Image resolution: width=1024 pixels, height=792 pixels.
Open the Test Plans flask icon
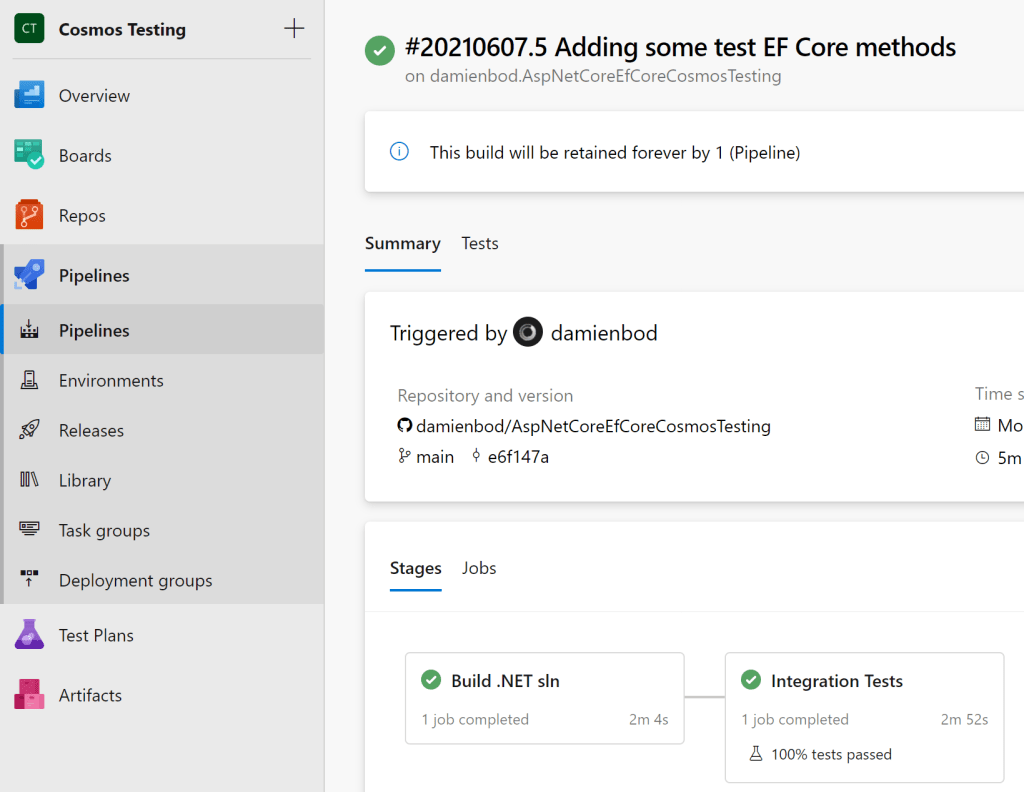29,635
